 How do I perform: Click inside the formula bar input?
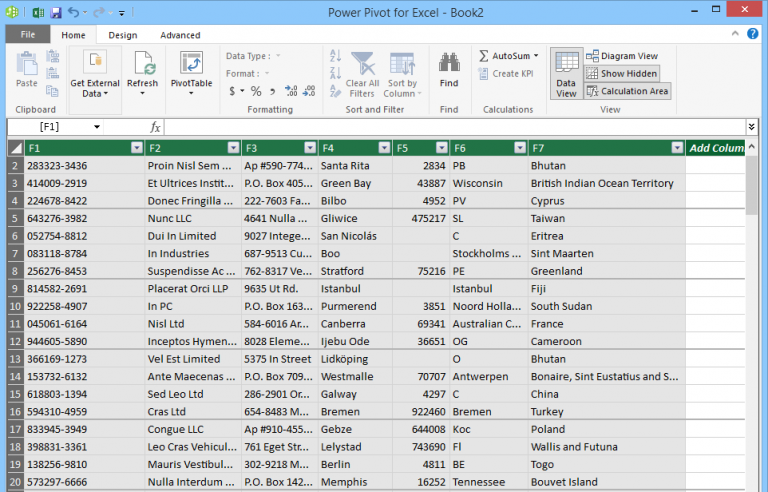[x=455, y=127]
